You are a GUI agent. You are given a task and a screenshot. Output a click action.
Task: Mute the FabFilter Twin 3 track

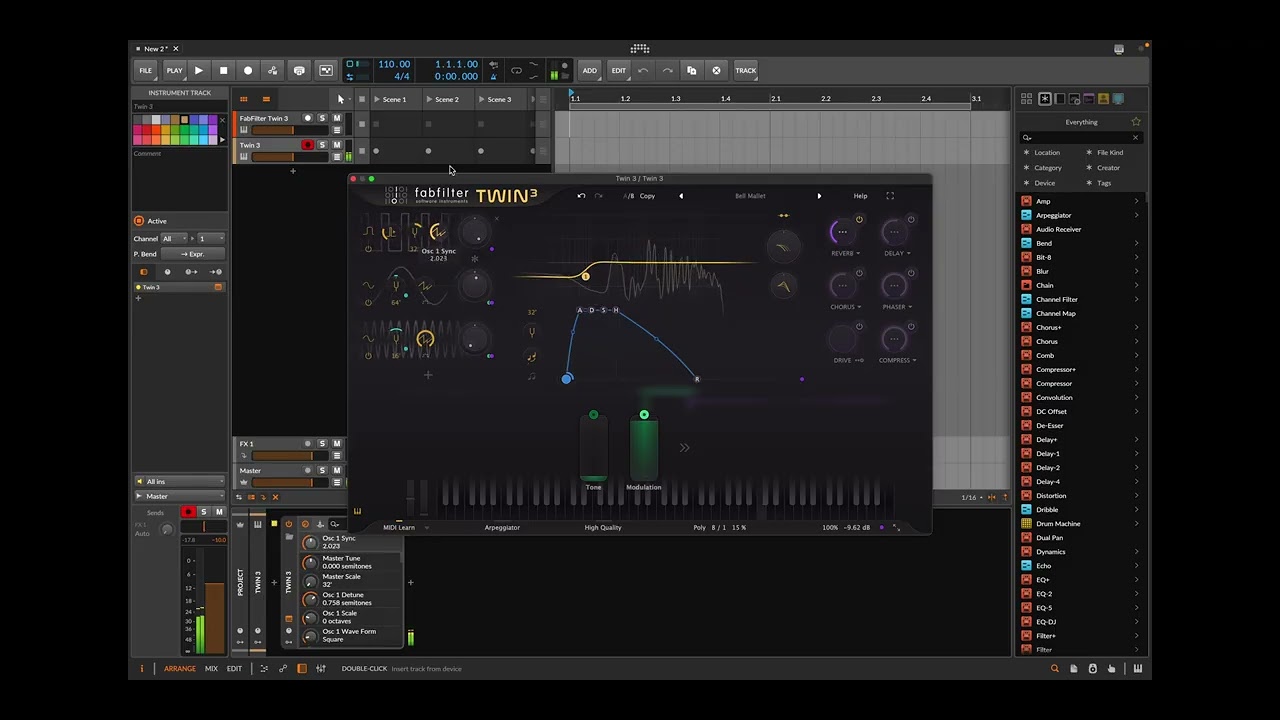pos(337,118)
